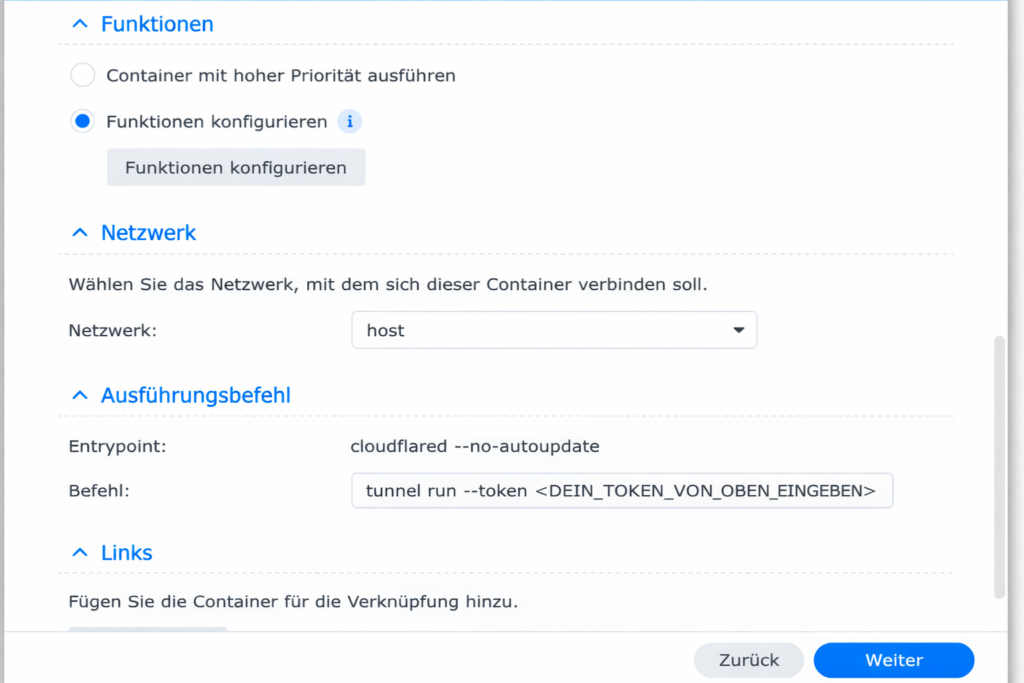Go back with the Zurück button
Viewport: 1024px width, 683px height.
pos(749,660)
